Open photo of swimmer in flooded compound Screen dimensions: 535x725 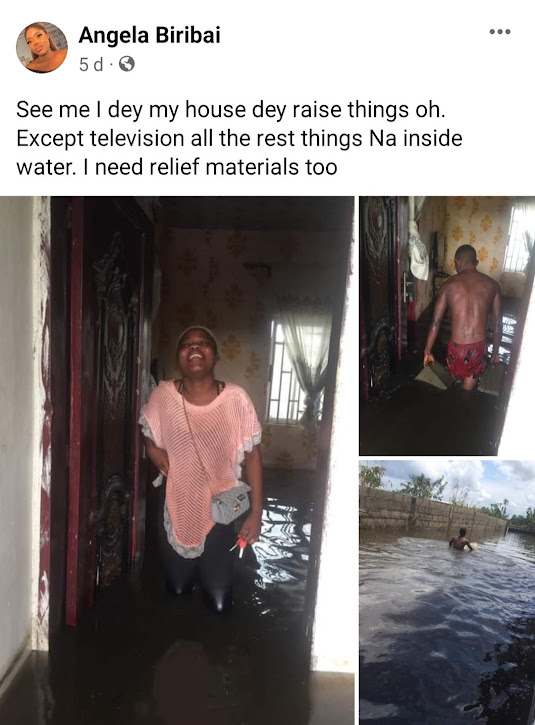pos(447,592)
